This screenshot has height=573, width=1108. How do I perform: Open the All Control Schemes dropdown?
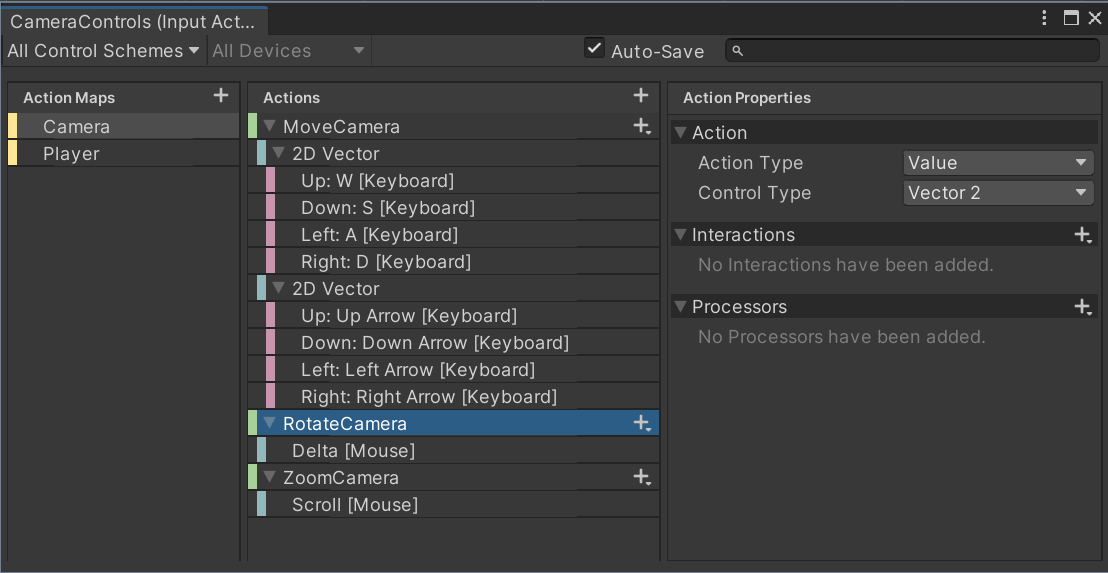[103, 51]
